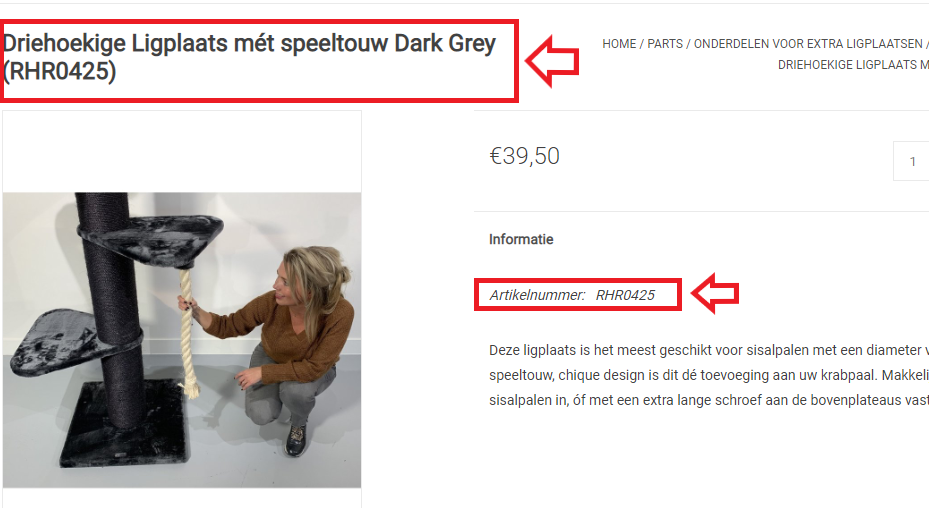Click the red arrow beside Artikelnummer
This screenshot has width=929, height=508.
tap(715, 293)
